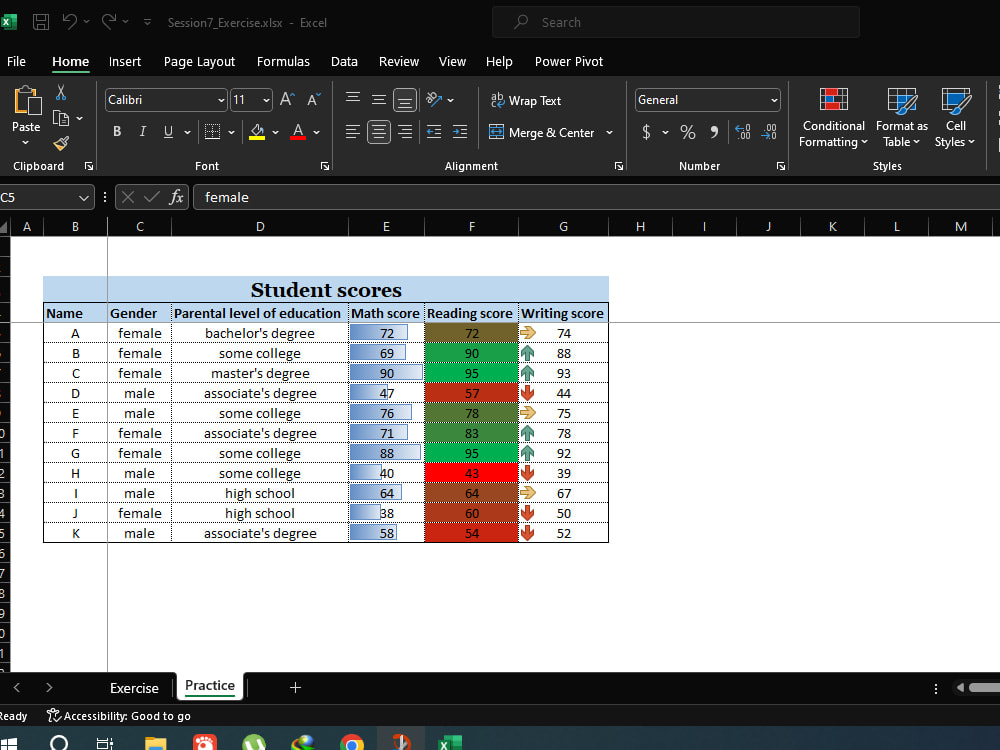
Task: Decrease font size with smaller A icon
Action: point(313,99)
